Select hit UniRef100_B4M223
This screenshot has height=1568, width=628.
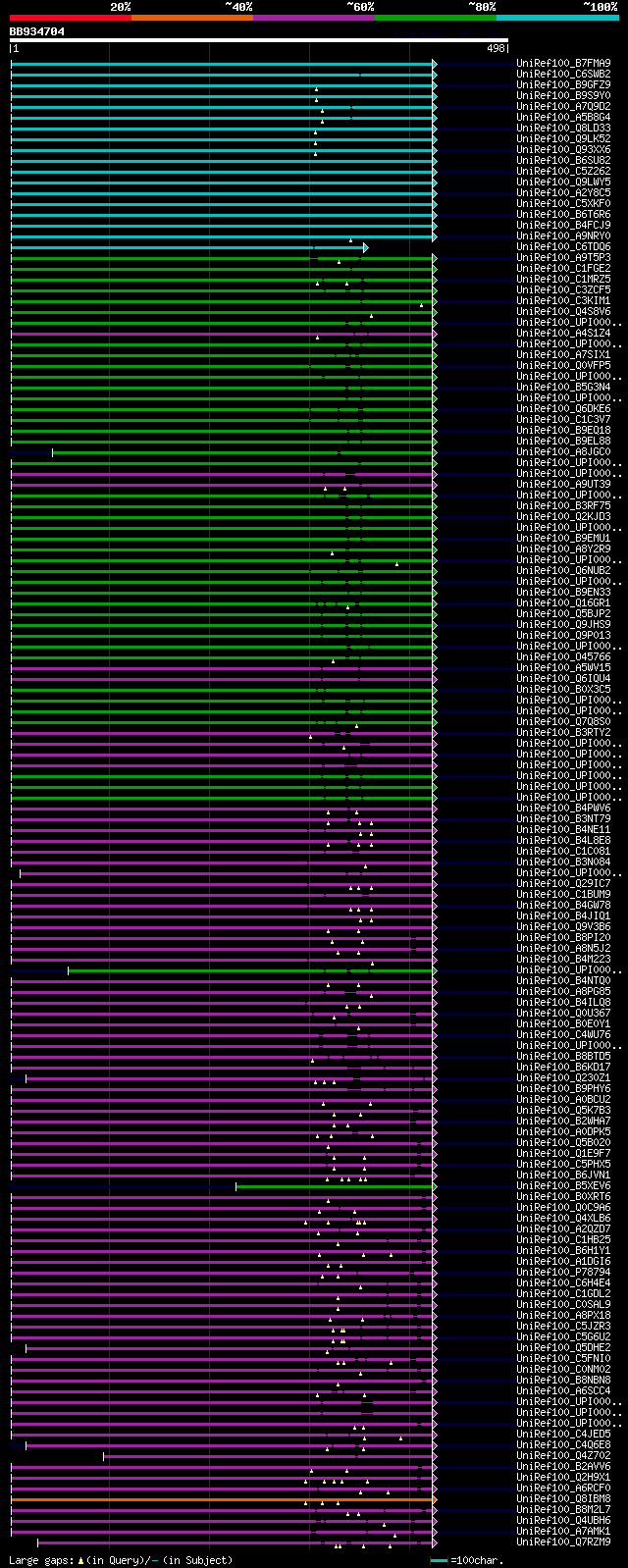pyautogui.click(x=563, y=960)
